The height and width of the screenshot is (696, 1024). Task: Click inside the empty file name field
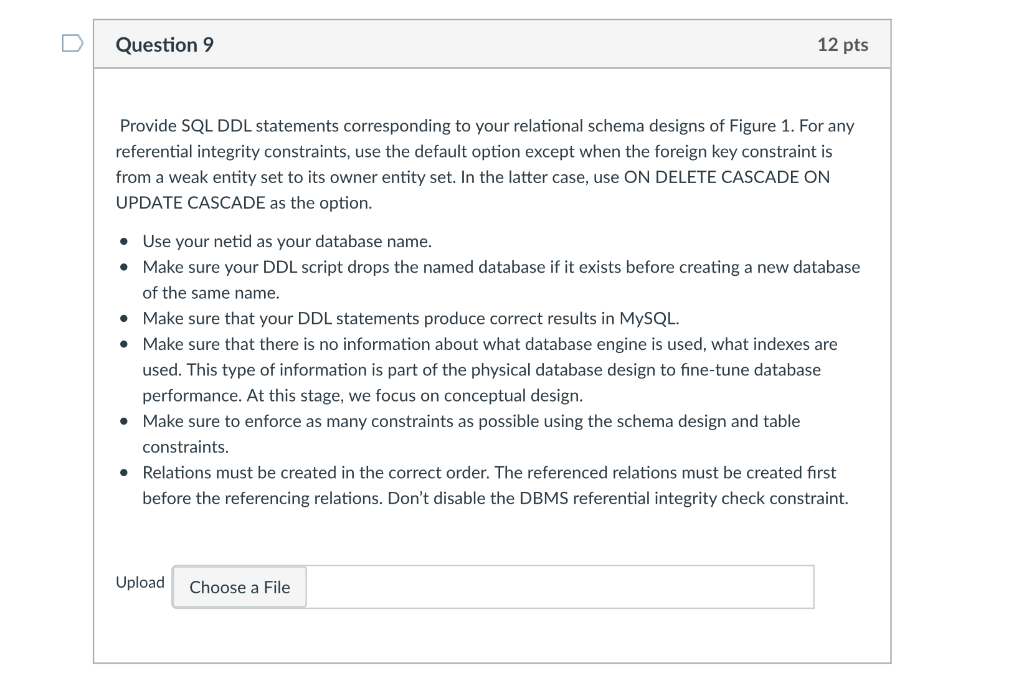560,587
